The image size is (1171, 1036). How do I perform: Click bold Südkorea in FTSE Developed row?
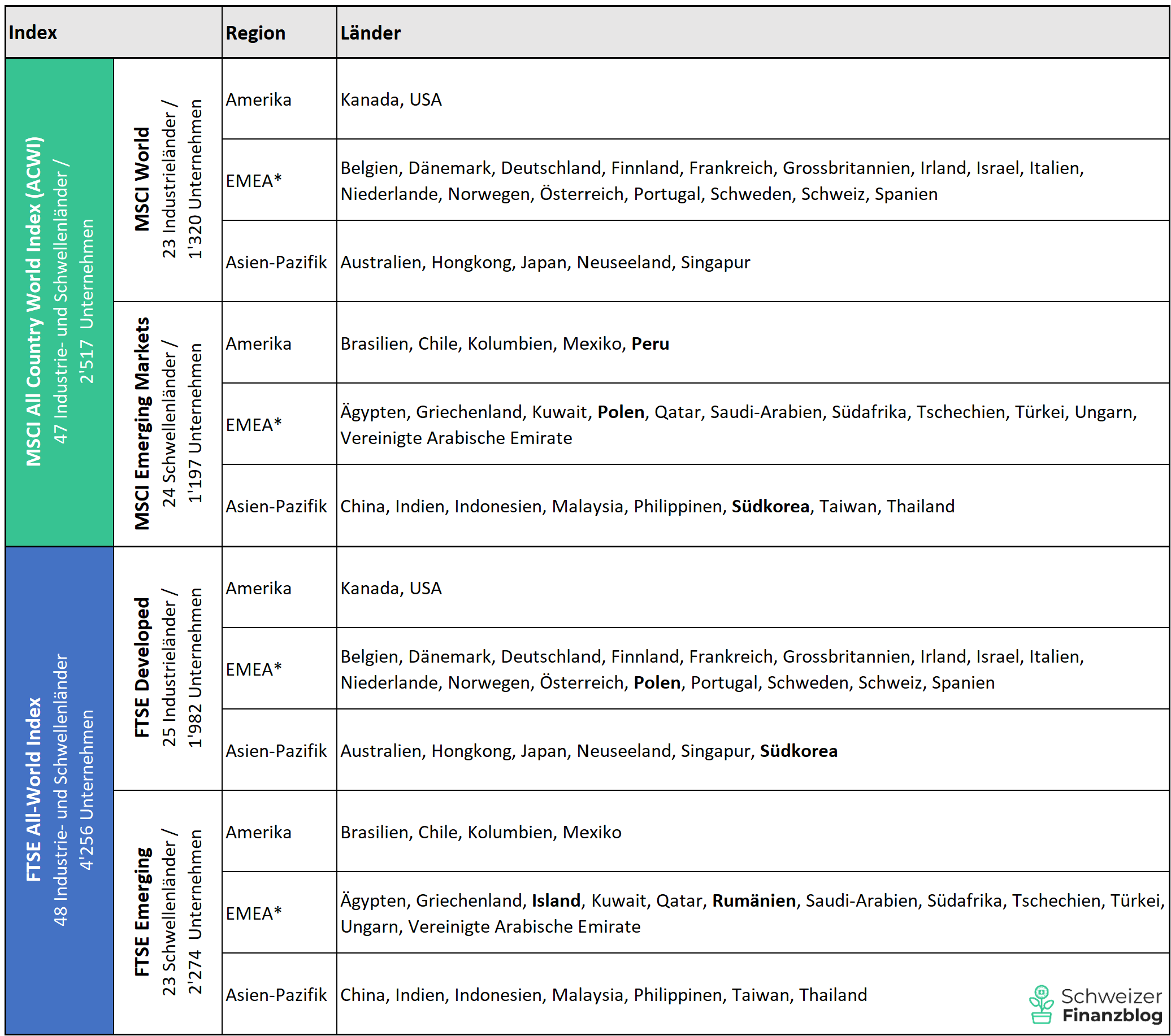point(798,751)
